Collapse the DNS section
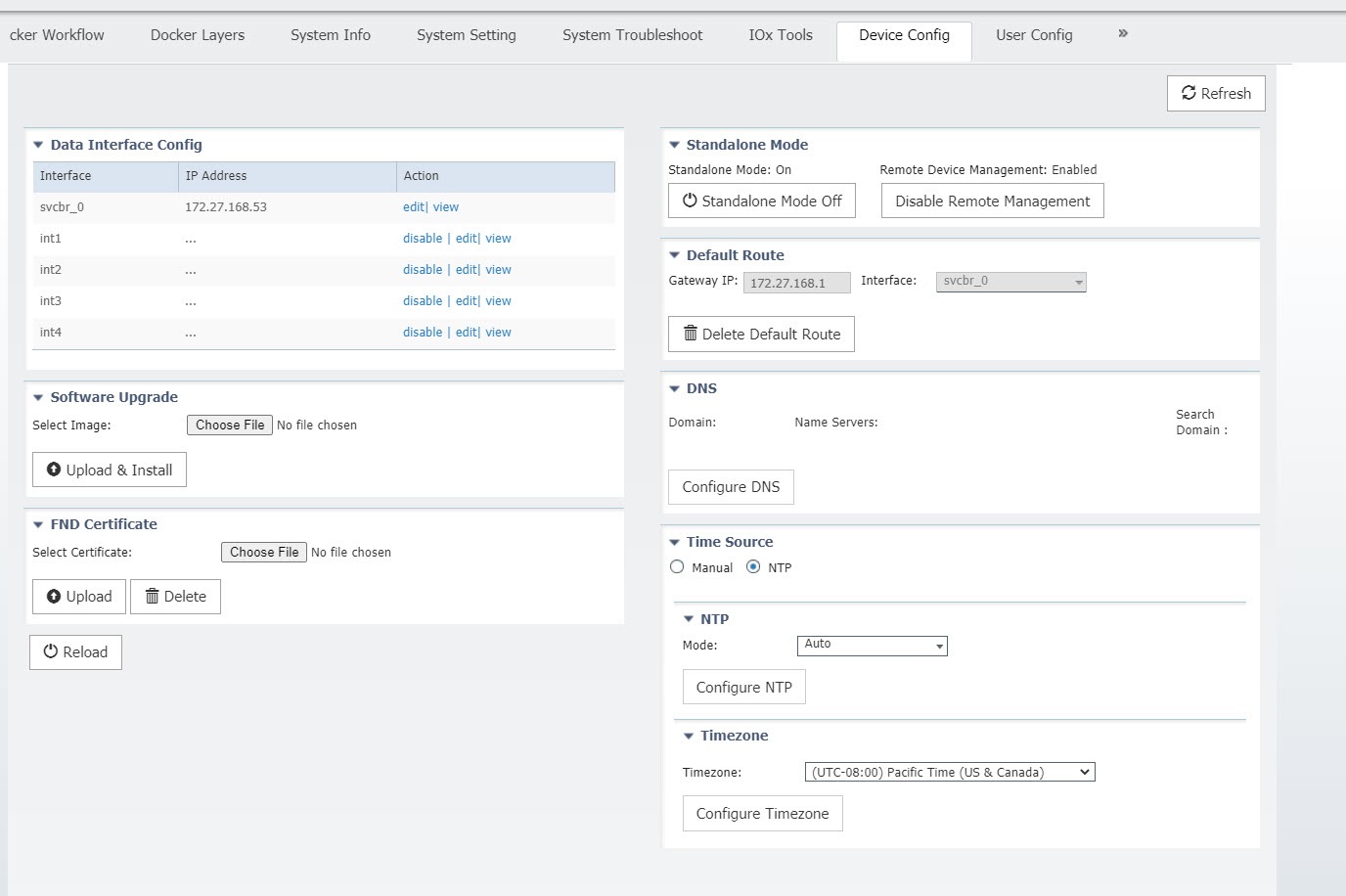This screenshot has height=896, width=1346. click(x=674, y=388)
